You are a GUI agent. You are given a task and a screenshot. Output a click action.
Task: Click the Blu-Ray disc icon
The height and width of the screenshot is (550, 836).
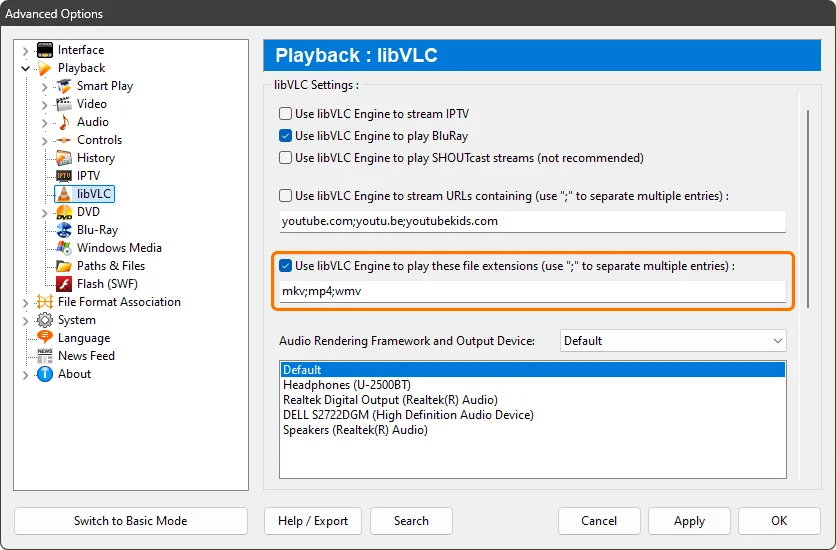[x=64, y=230]
